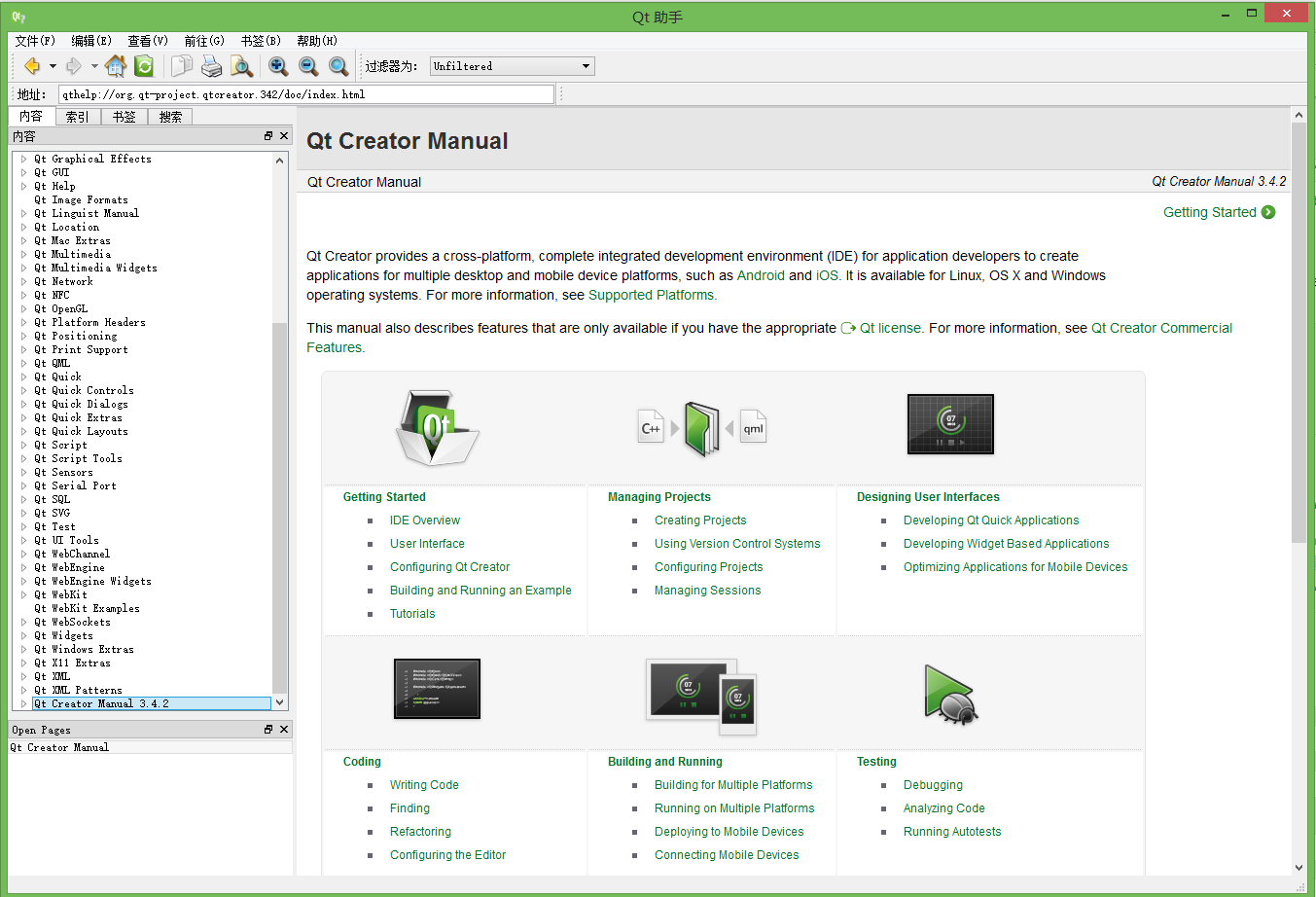Click the Managing Projects C++/qml image
This screenshot has width=1316, height=897.
[x=702, y=429]
